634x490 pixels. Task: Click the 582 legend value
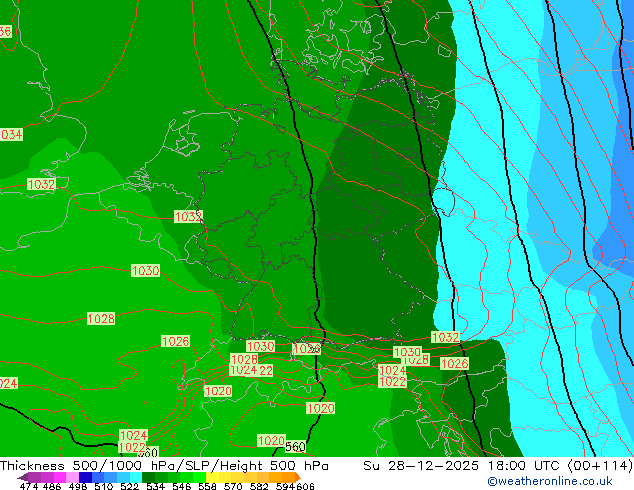(x=259, y=486)
